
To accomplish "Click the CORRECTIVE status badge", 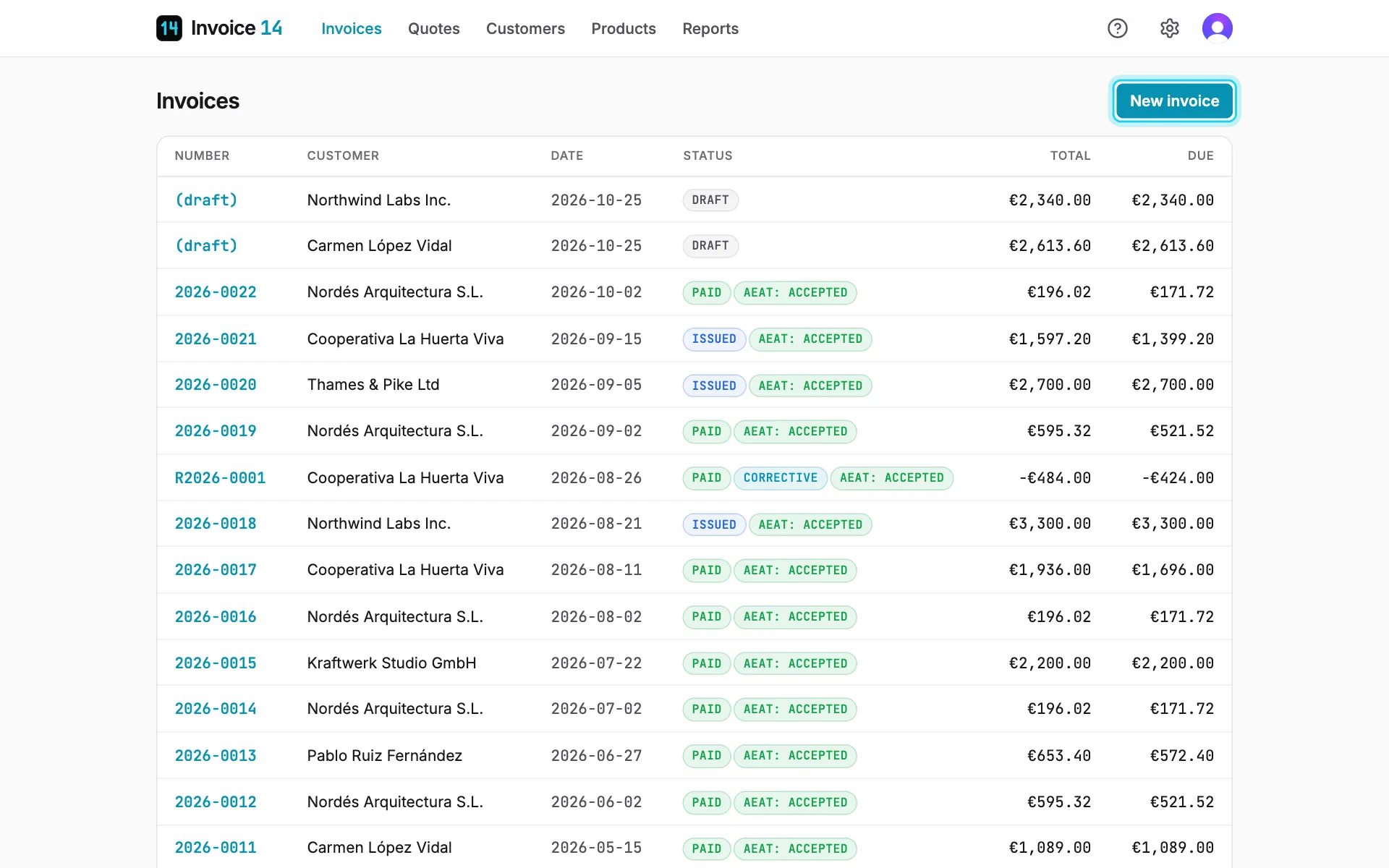I will tap(781, 478).
